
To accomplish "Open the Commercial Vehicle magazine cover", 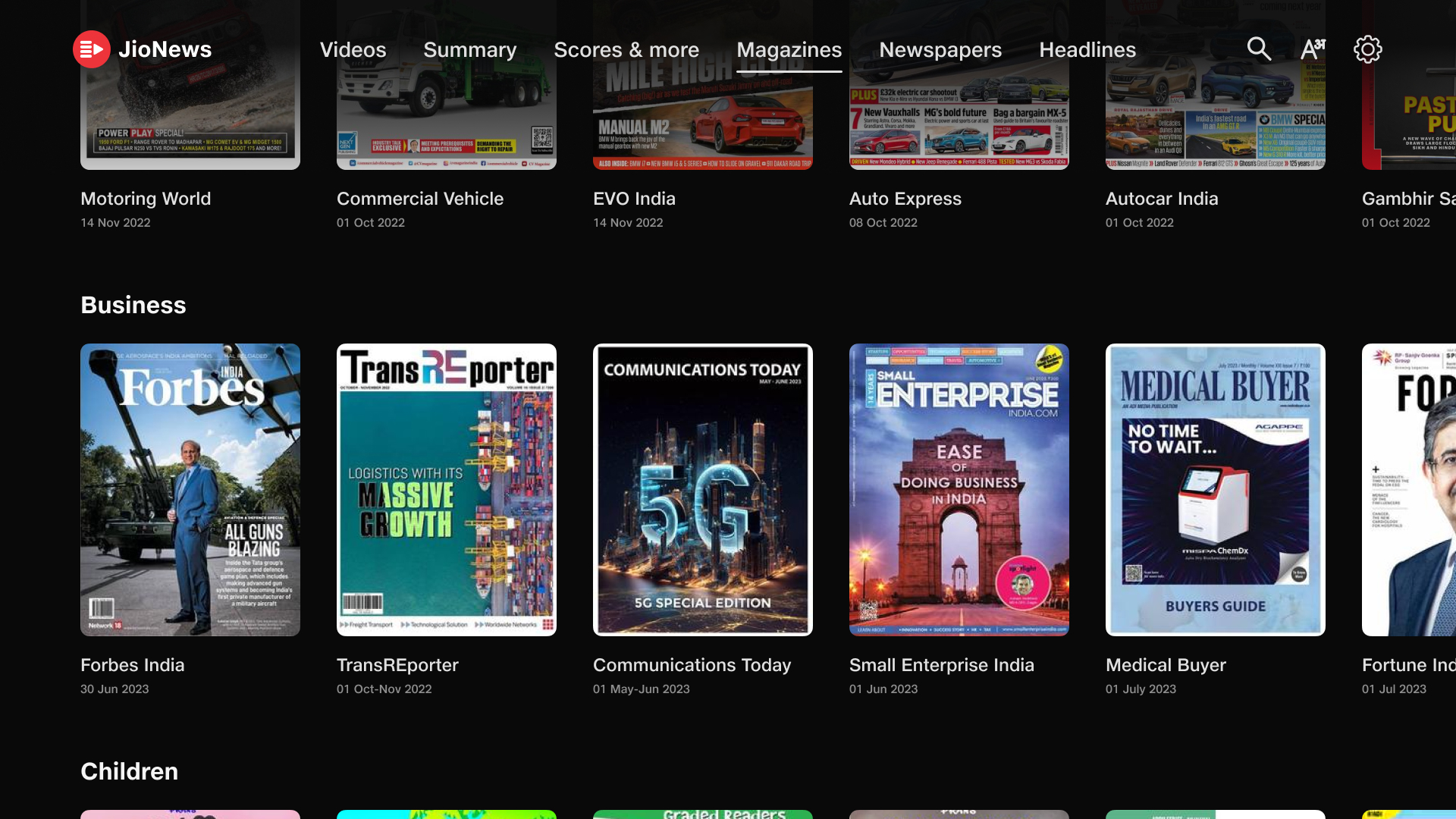I will 447,85.
